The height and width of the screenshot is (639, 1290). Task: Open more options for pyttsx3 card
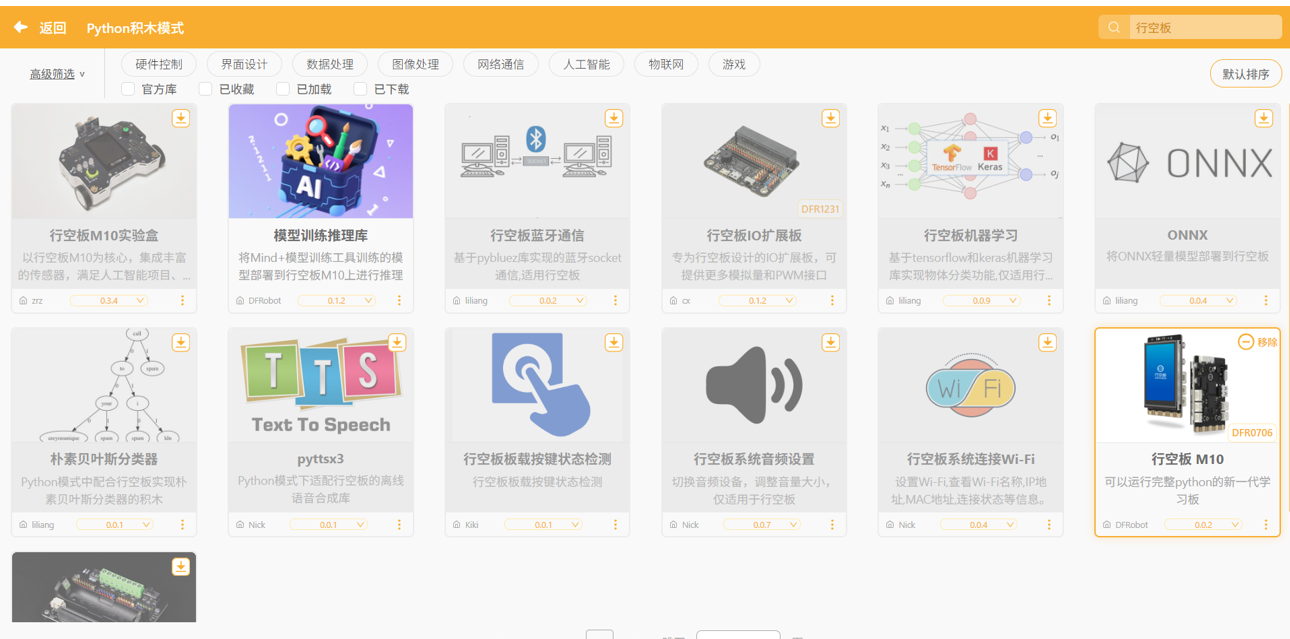(x=399, y=525)
